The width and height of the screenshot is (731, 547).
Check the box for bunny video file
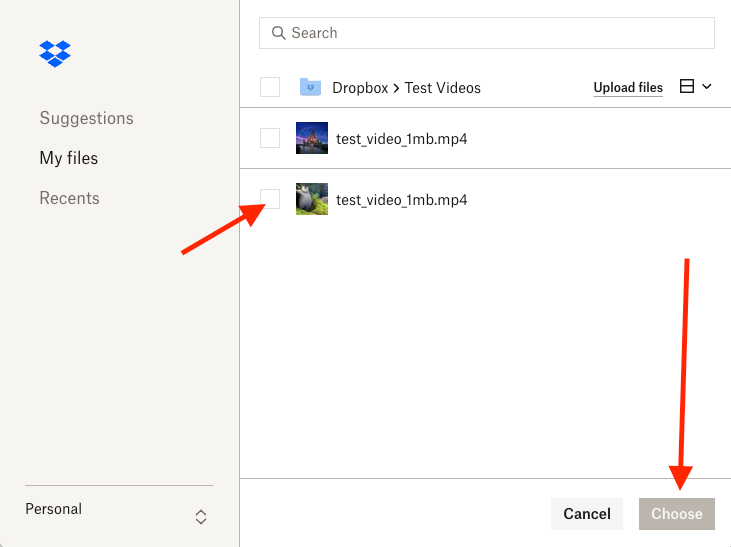270,199
